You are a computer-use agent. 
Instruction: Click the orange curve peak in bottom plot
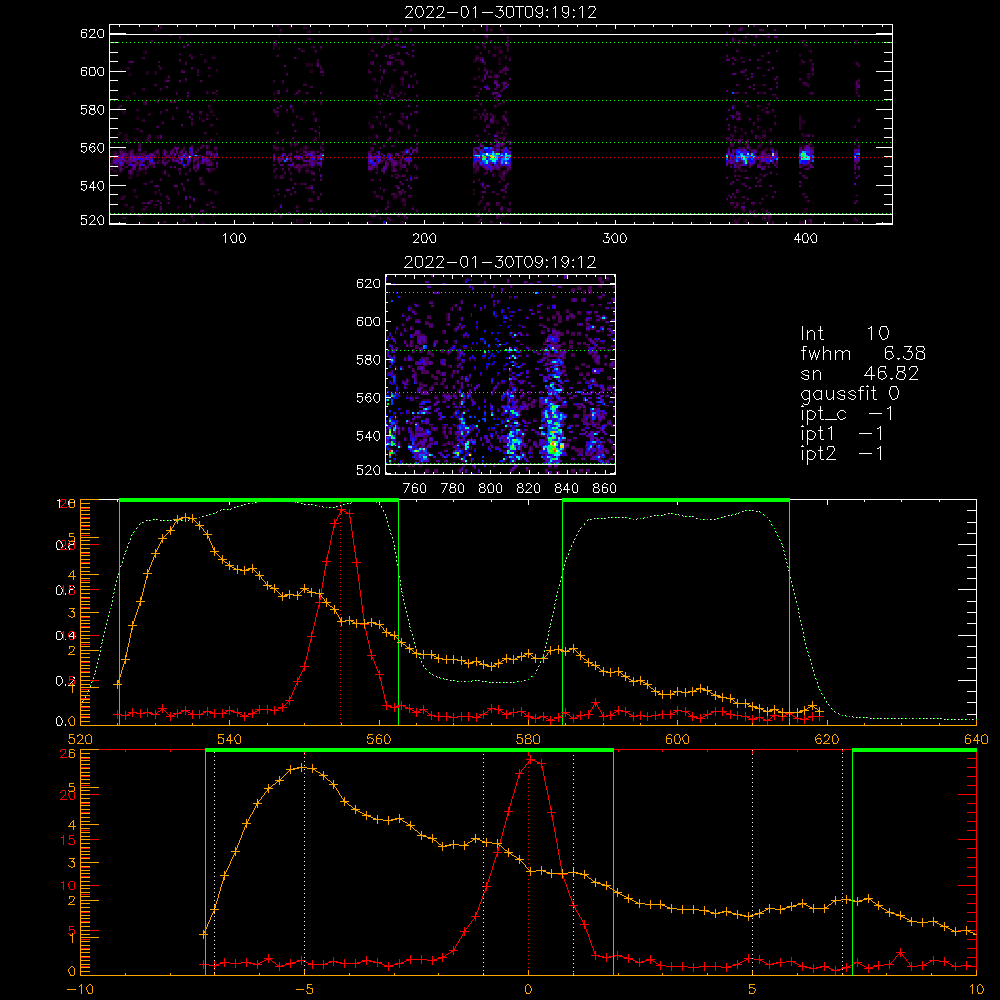click(x=304, y=768)
